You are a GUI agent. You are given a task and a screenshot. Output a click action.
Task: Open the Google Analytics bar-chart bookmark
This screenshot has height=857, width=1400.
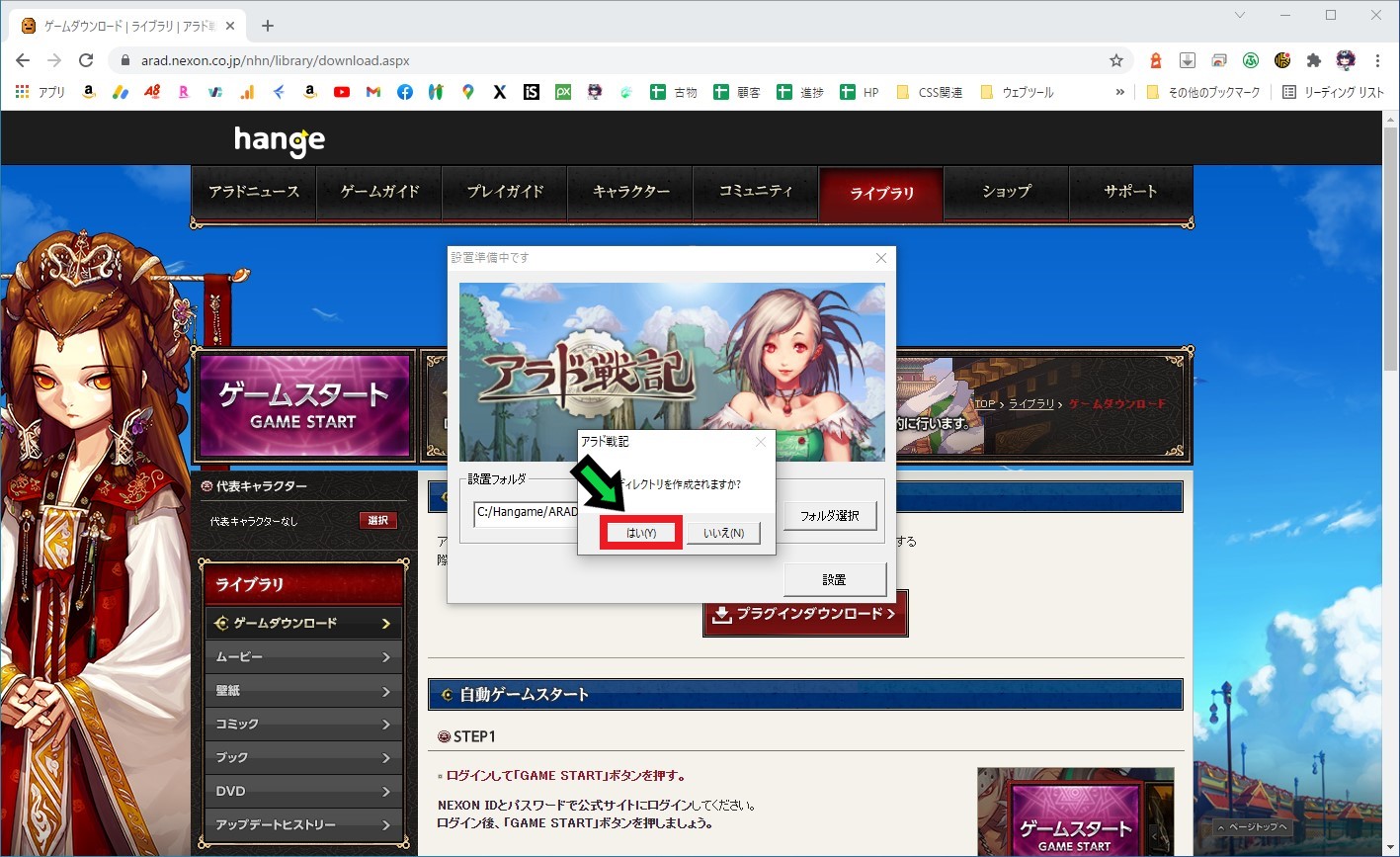247,92
